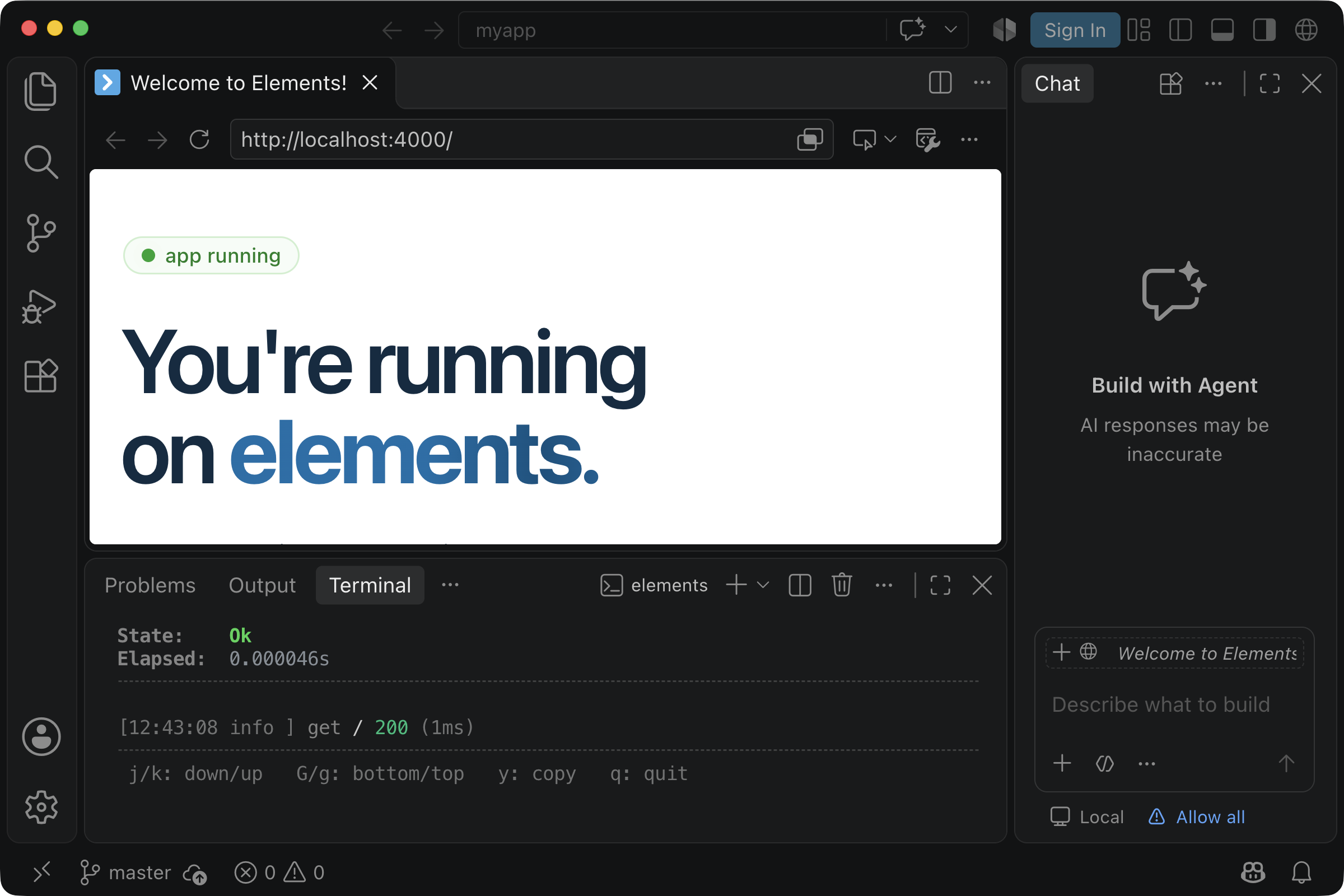This screenshot has height=896, width=1344.
Task: Toggle secondary side bar visibility
Action: [1264, 30]
